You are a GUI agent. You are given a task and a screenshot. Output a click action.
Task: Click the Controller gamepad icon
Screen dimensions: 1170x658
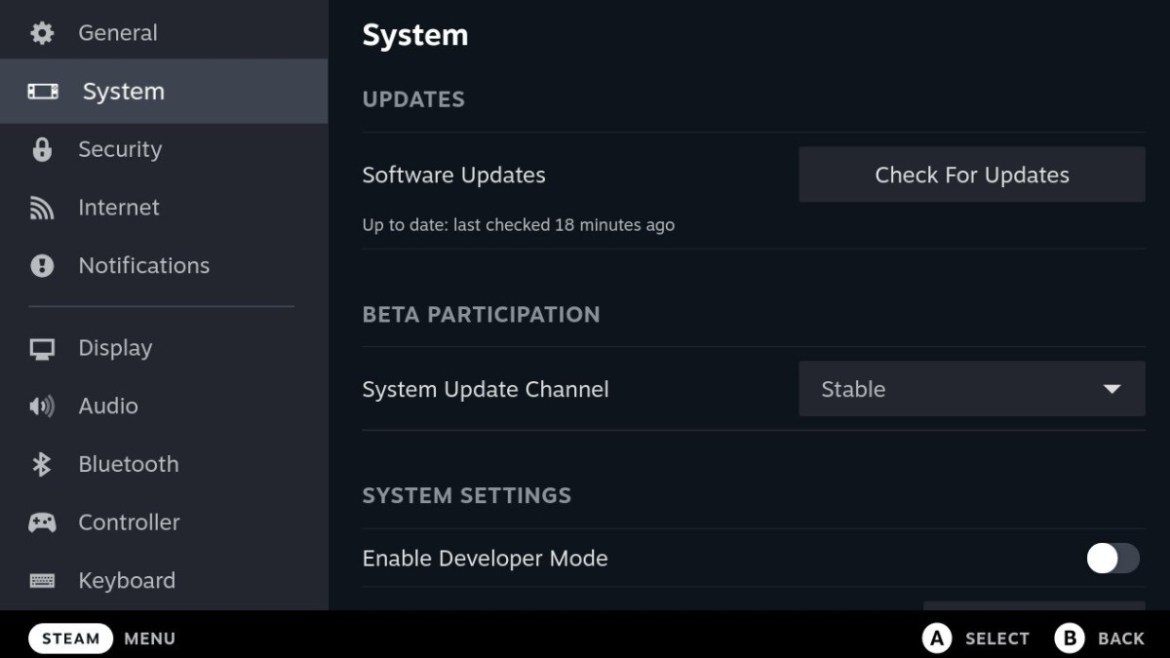coord(42,523)
